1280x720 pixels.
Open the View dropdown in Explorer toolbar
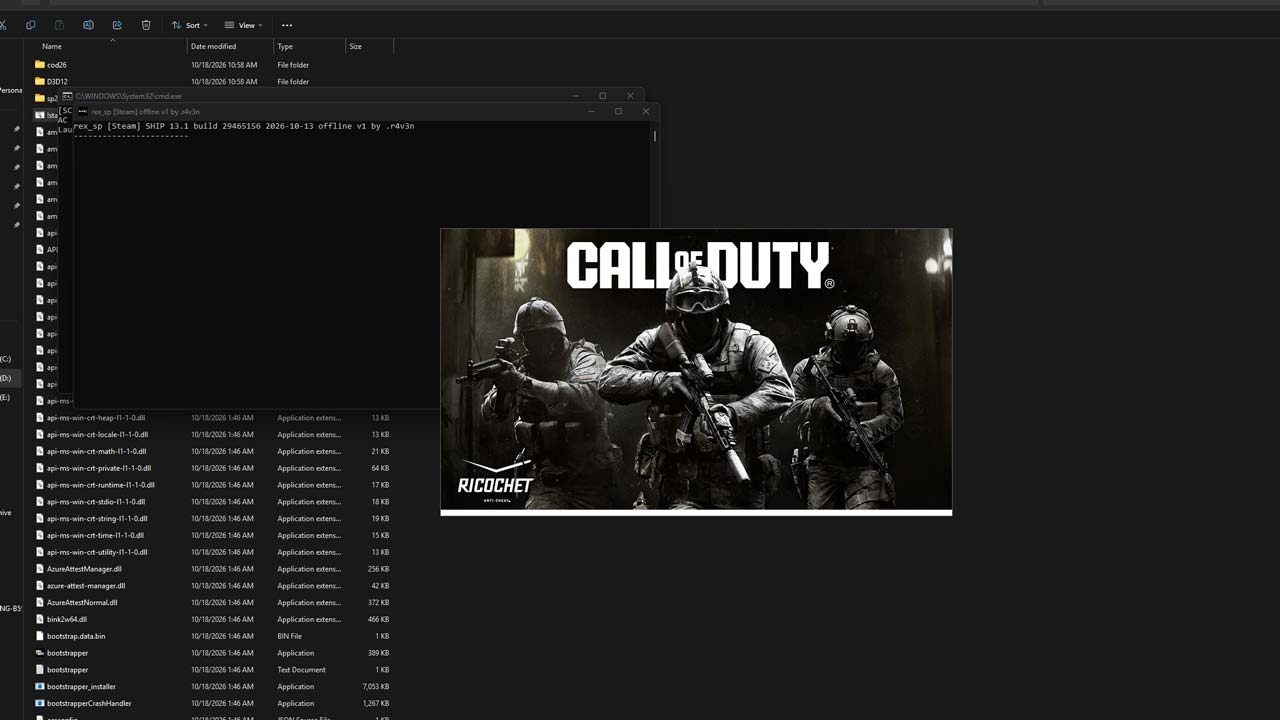[243, 25]
